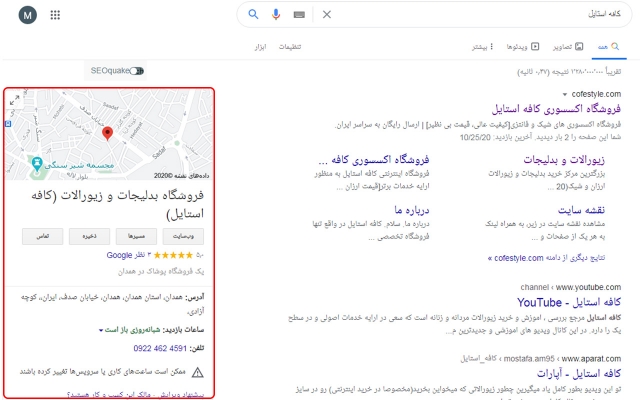Open the درباره ما sitelink

coord(411,210)
